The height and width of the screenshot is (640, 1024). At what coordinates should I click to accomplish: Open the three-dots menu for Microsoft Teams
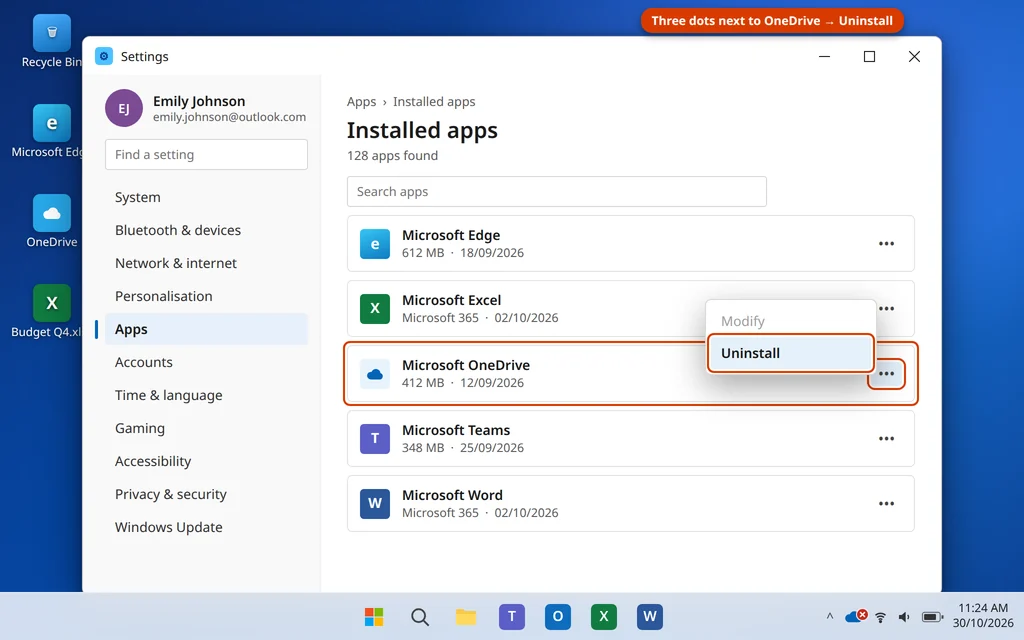[x=886, y=438]
